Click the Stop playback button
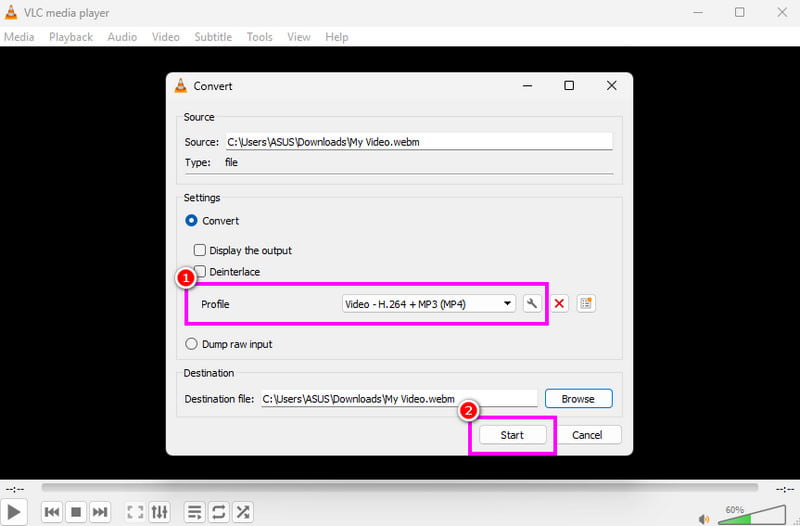This screenshot has width=800, height=526. point(75,512)
